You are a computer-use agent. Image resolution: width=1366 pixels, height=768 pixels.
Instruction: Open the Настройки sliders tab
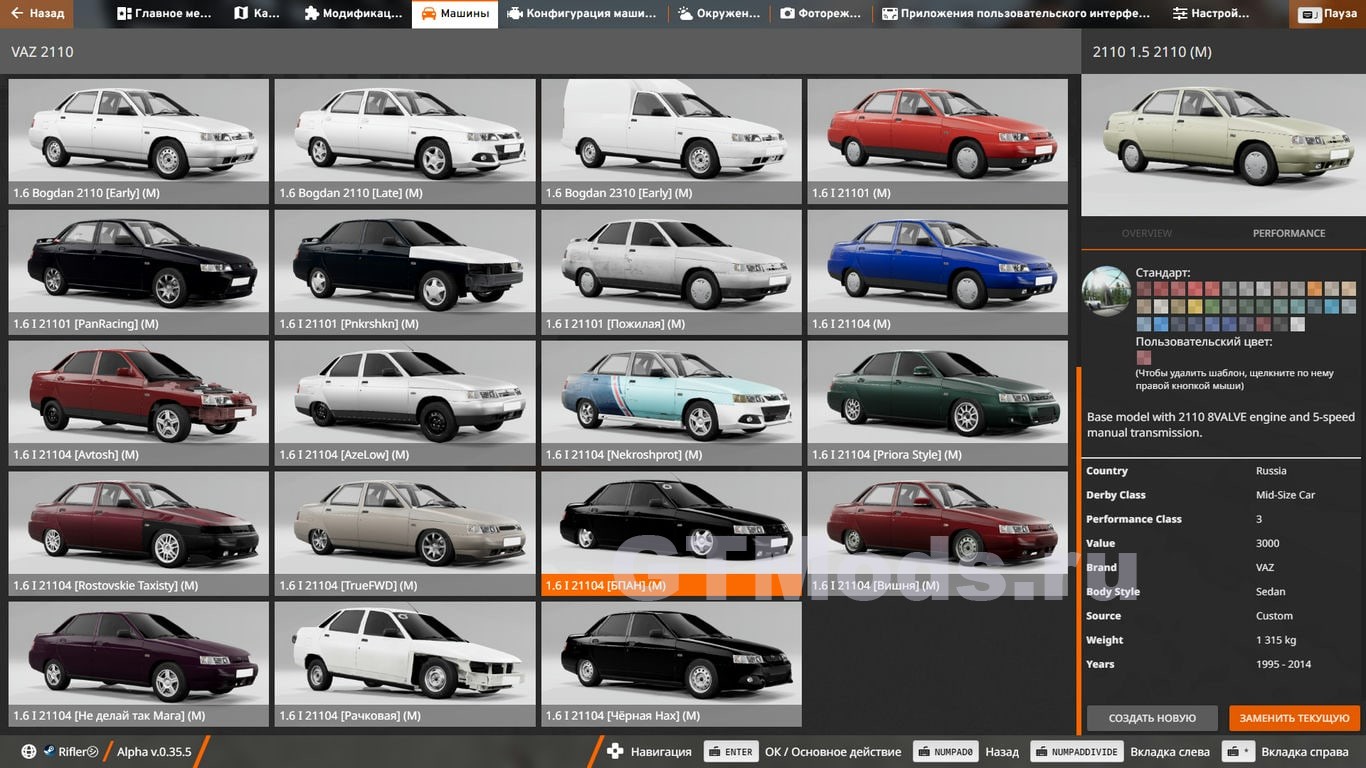[1212, 14]
